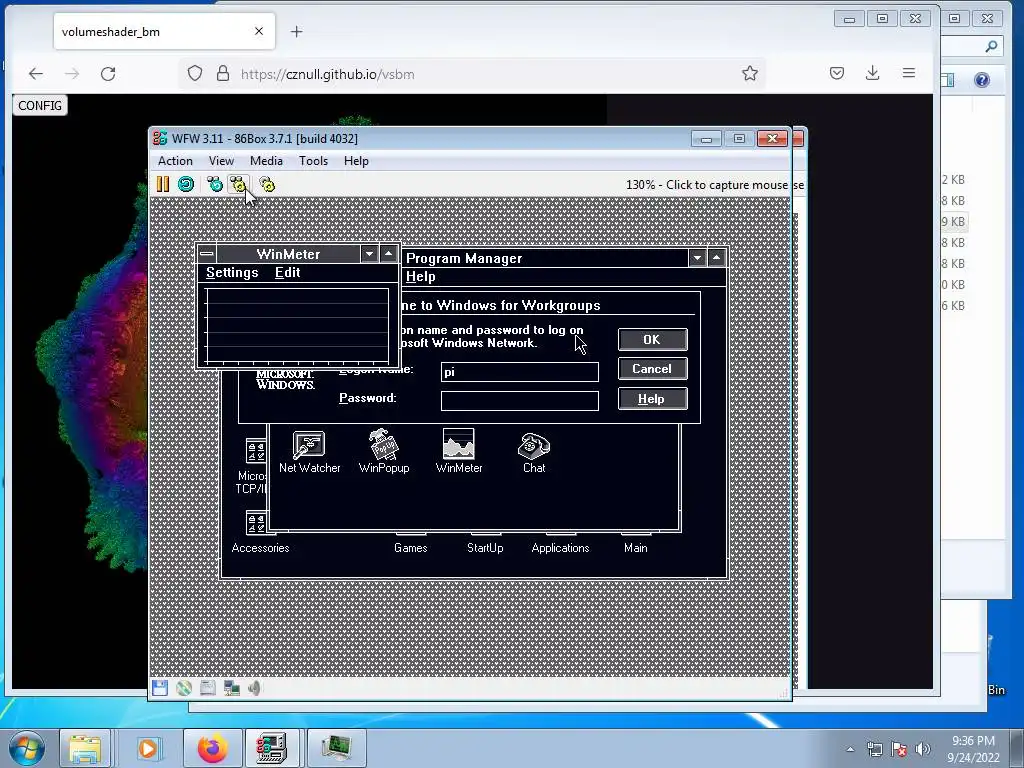The height and width of the screenshot is (768, 1024).
Task: Click Help in the logon dialog
Action: pos(652,398)
